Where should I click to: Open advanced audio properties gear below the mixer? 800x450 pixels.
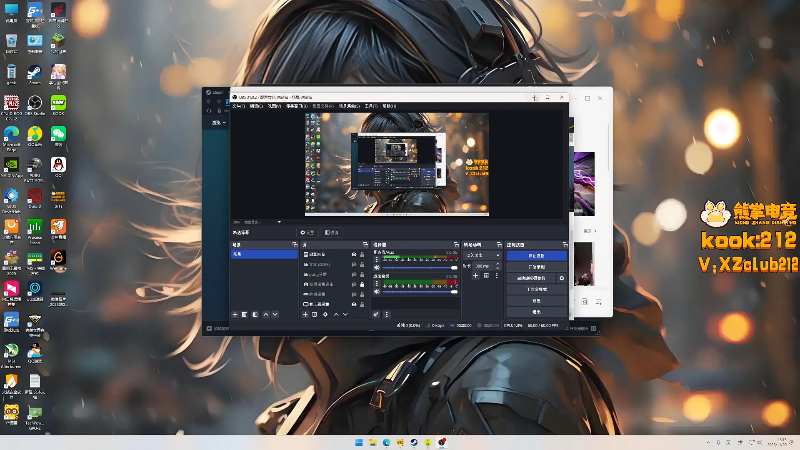[x=376, y=315]
